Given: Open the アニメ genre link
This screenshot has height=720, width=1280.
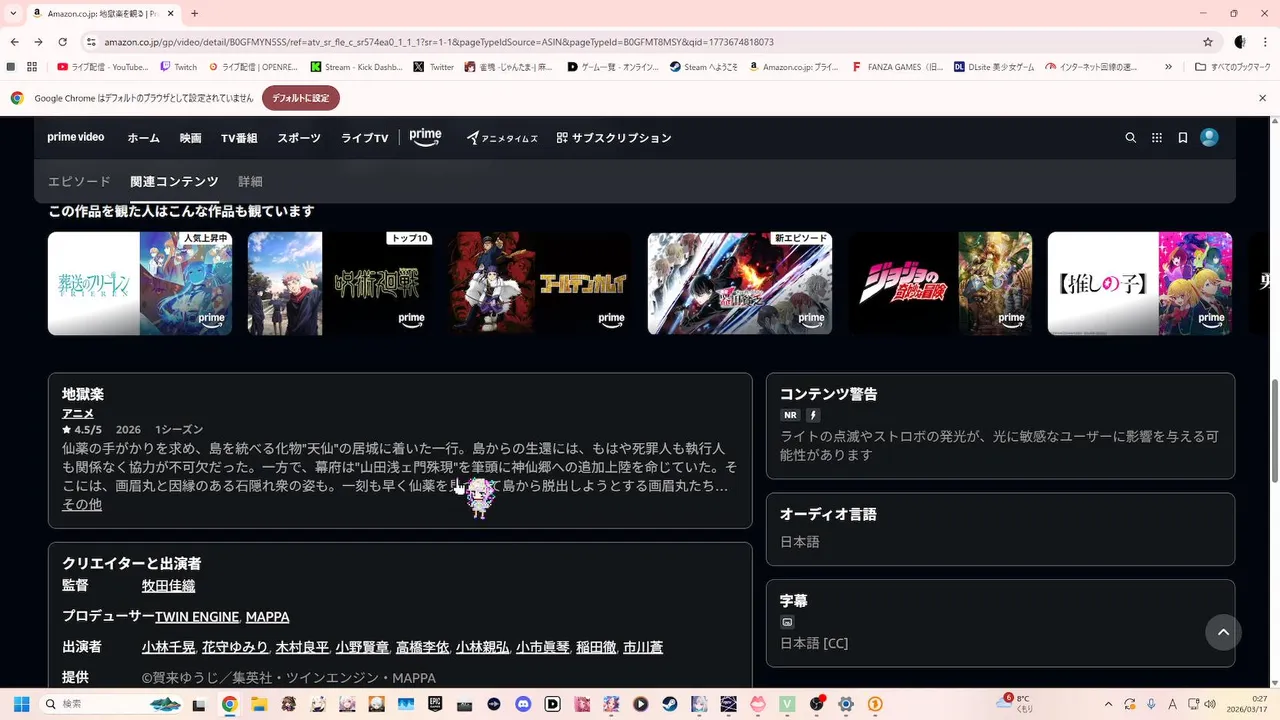Looking at the screenshot, I should point(78,414).
